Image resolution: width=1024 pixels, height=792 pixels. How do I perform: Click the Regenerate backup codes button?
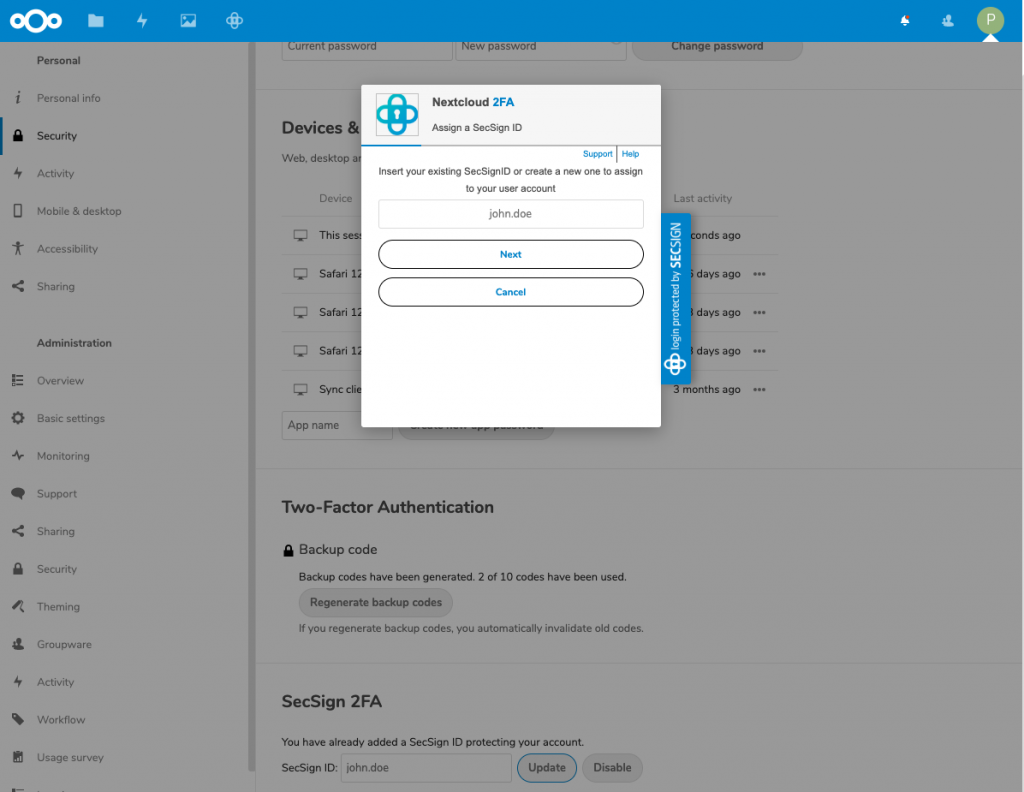375,602
